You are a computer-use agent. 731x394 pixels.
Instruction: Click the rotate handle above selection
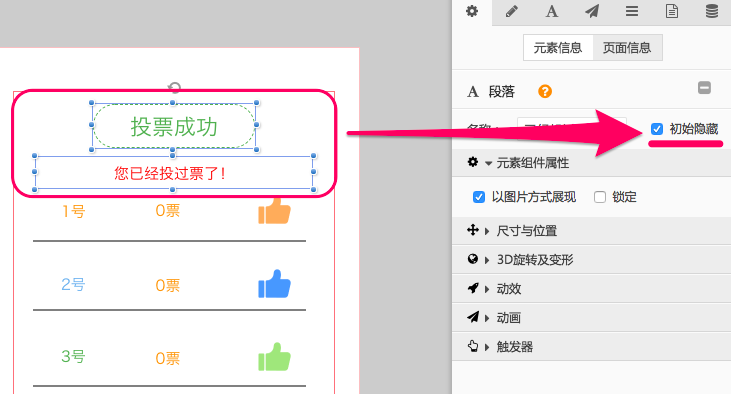pos(174,87)
